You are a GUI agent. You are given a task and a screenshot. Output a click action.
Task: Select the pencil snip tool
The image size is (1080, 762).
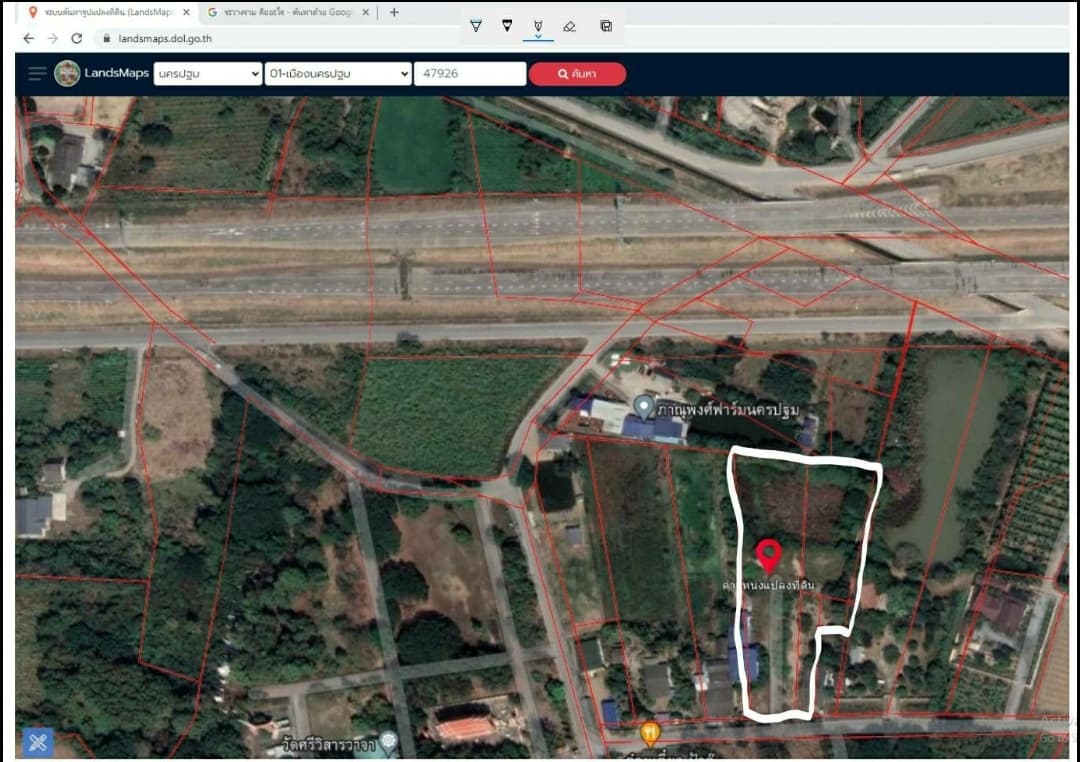tap(507, 26)
